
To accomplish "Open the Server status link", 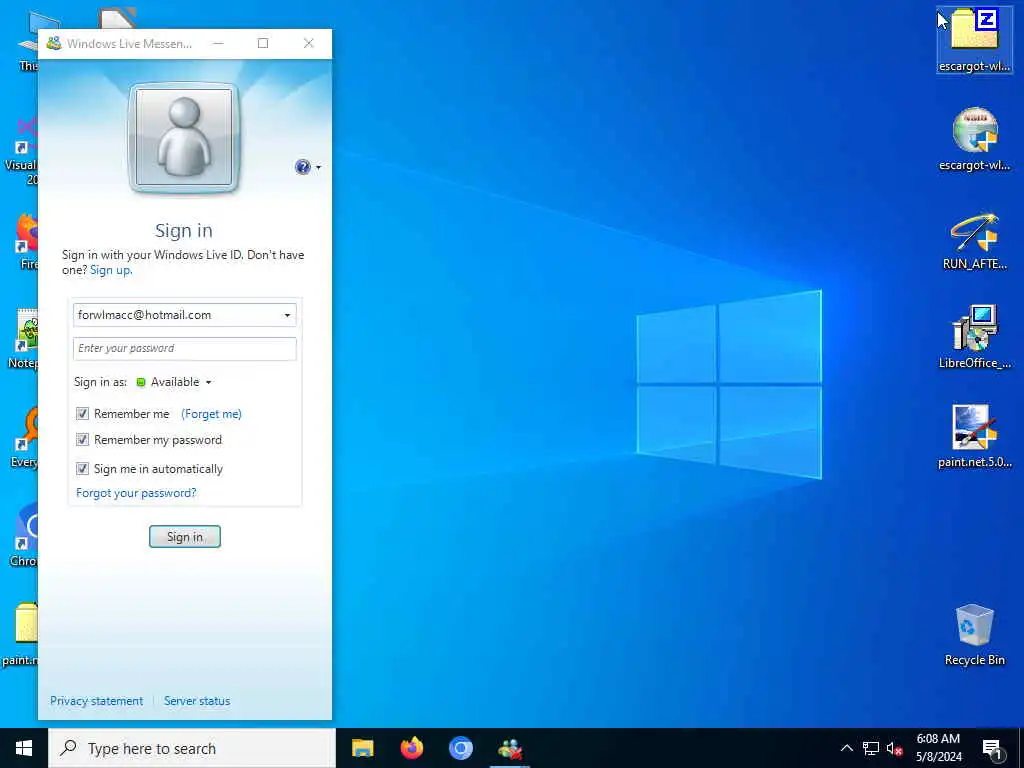I will click(197, 701).
